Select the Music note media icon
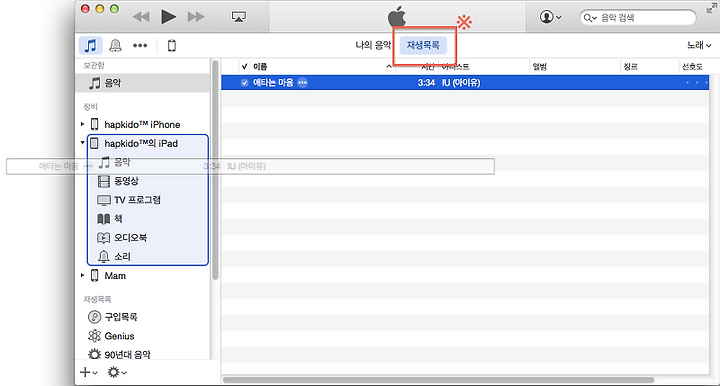The image size is (720, 386). 90,45
